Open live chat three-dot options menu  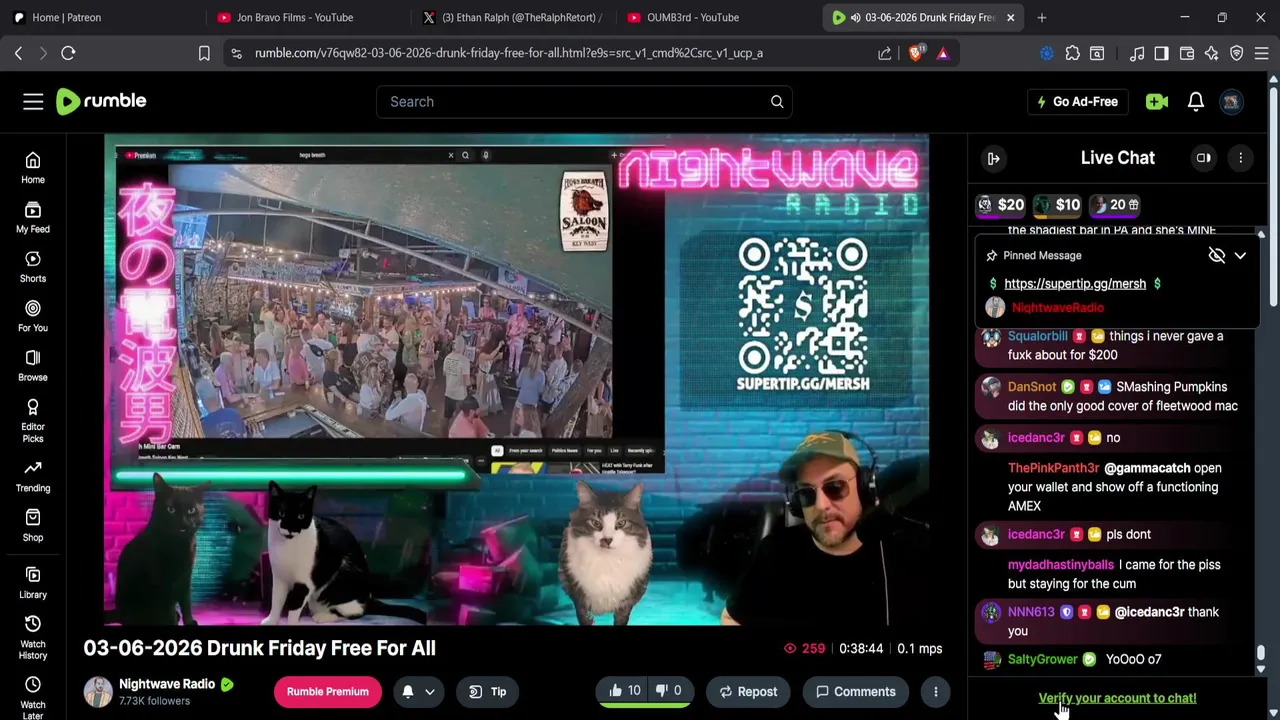click(x=1241, y=158)
